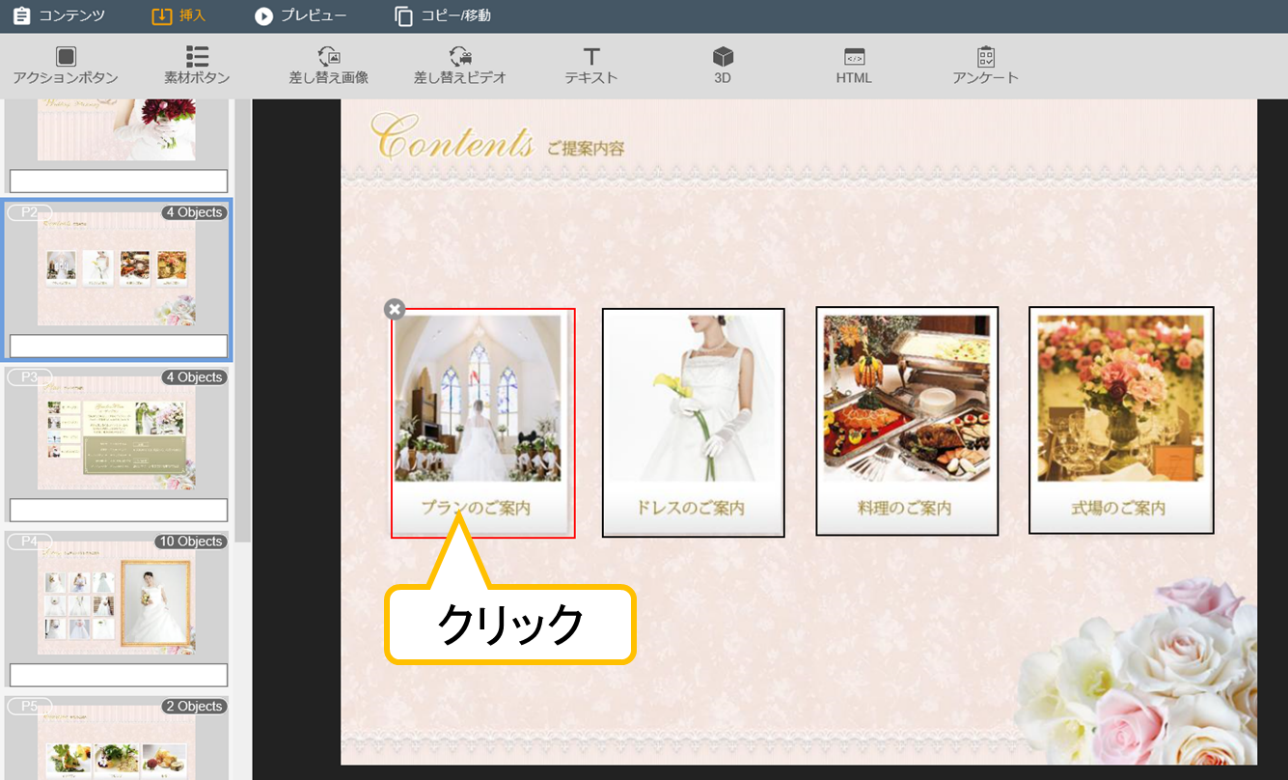This screenshot has height=780, width=1288.
Task: Click the 料理のご案内 food card
Action: [907, 422]
